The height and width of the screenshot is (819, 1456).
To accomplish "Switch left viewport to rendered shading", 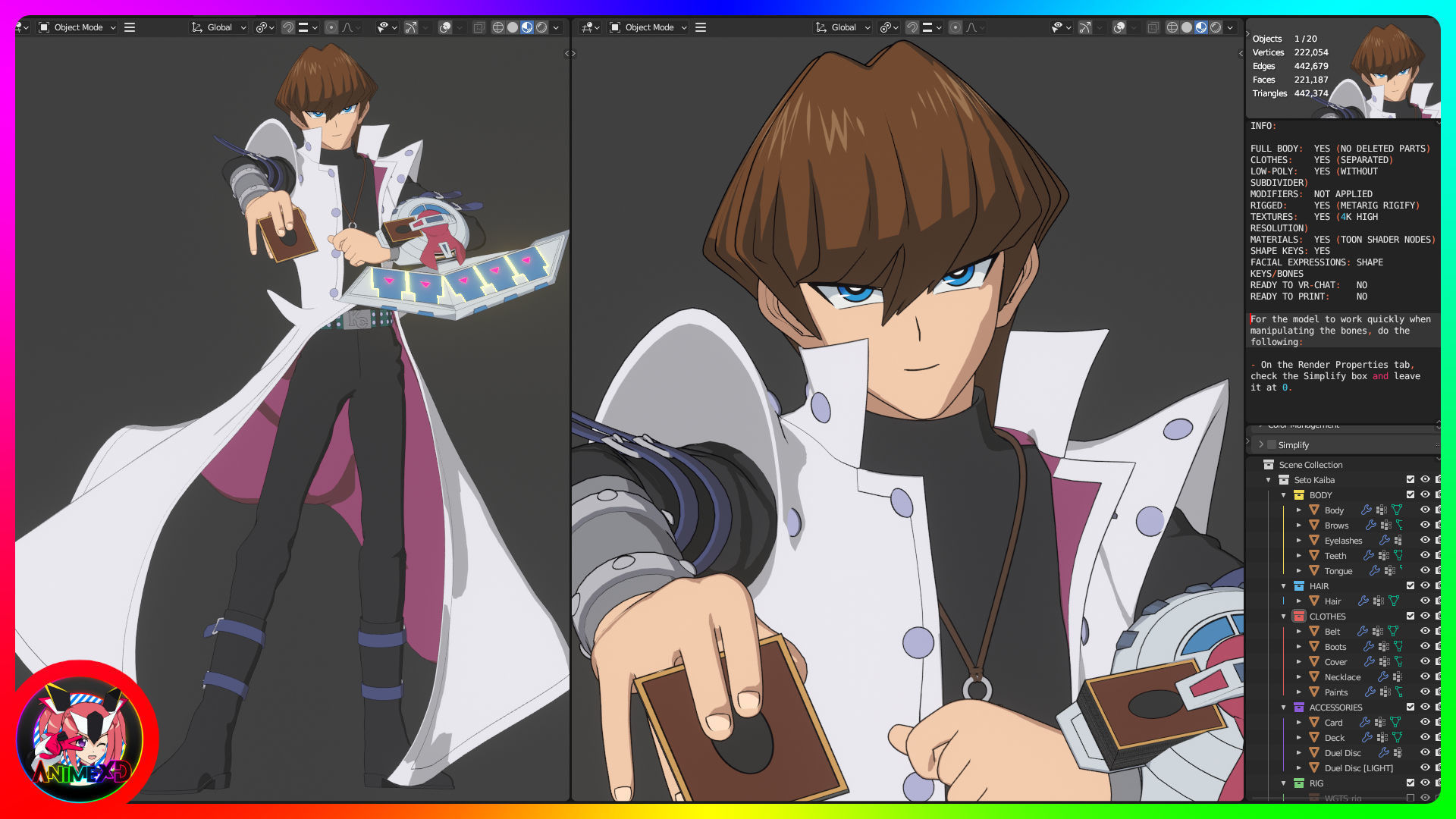I will (x=541, y=27).
